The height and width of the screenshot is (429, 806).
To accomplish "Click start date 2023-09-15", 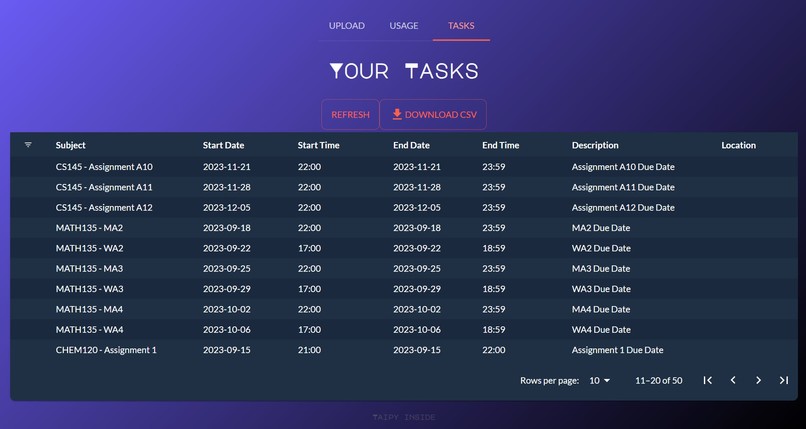I will (x=227, y=350).
